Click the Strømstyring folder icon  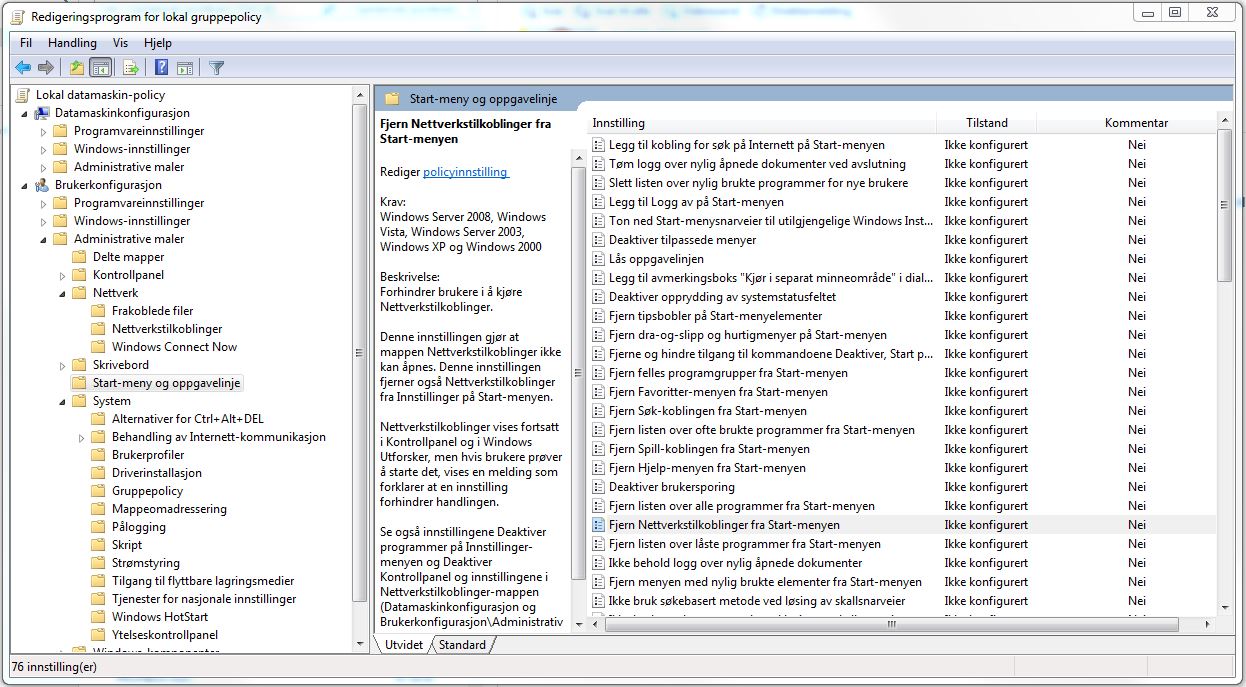(x=98, y=563)
